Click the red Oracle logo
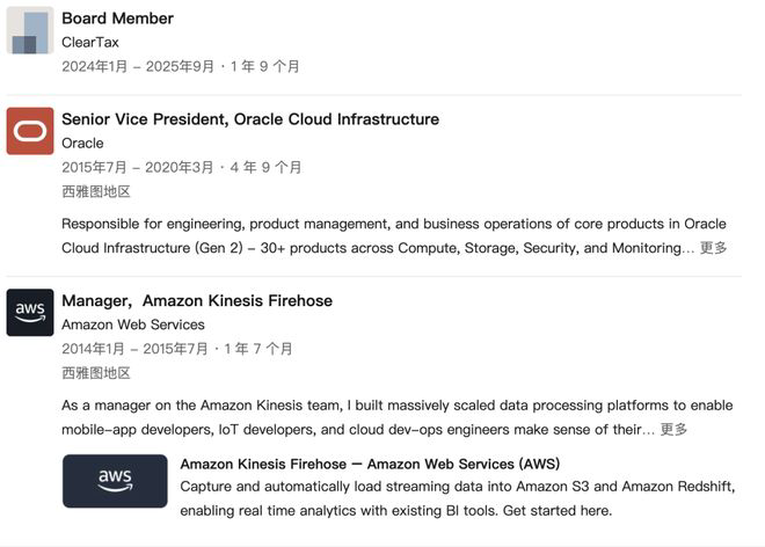The width and height of the screenshot is (765, 547). 30,131
